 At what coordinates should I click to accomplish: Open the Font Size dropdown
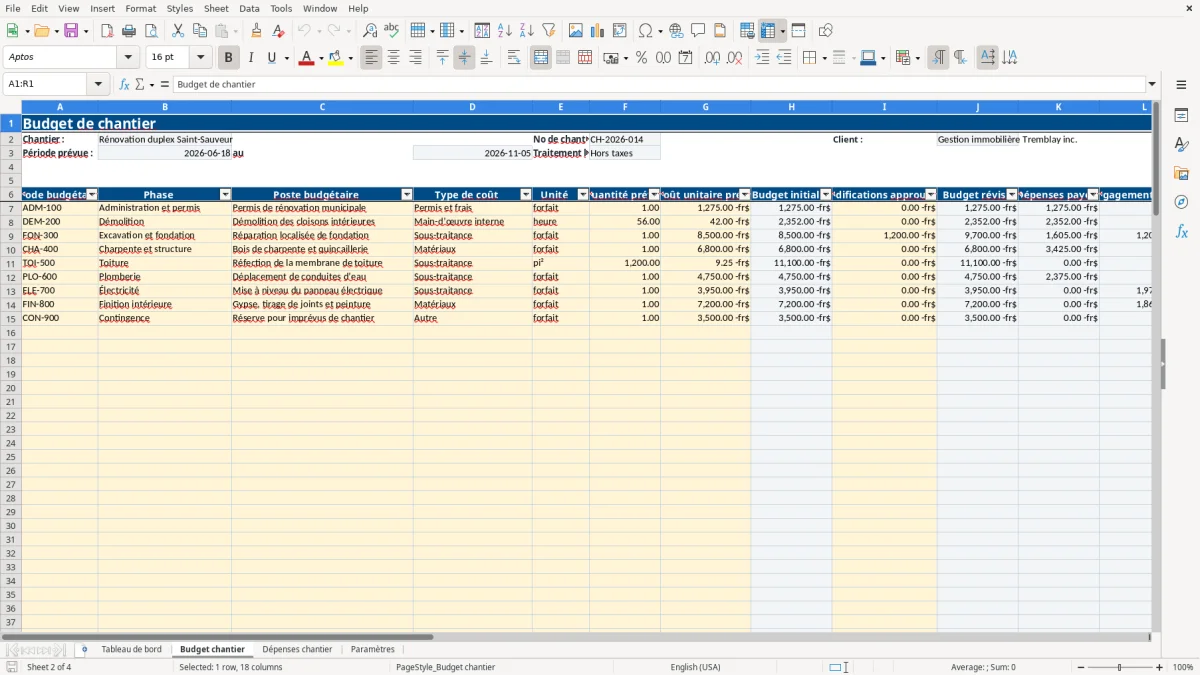(200, 58)
